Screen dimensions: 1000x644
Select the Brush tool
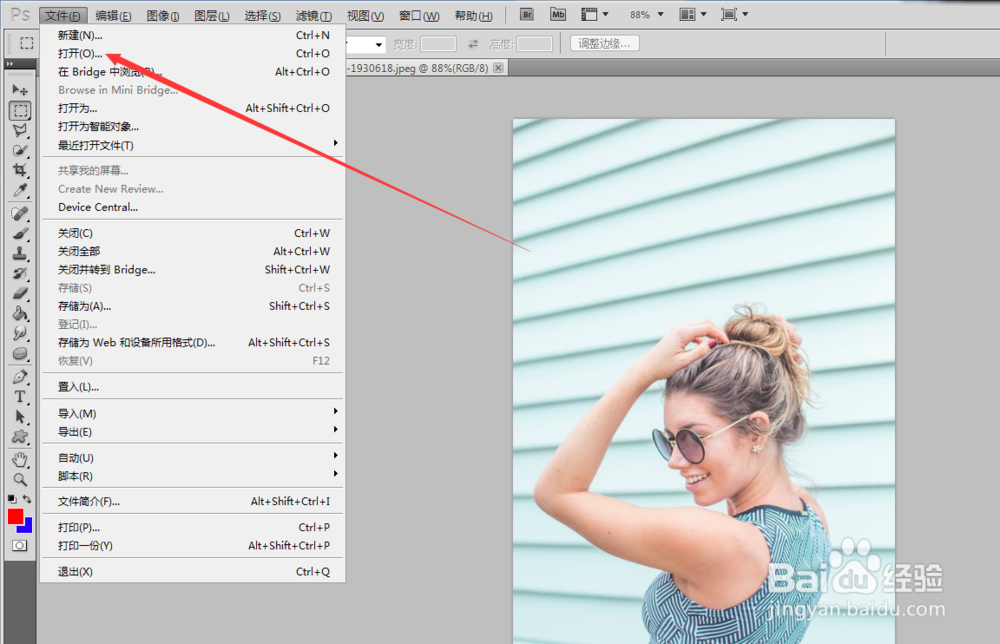point(20,233)
